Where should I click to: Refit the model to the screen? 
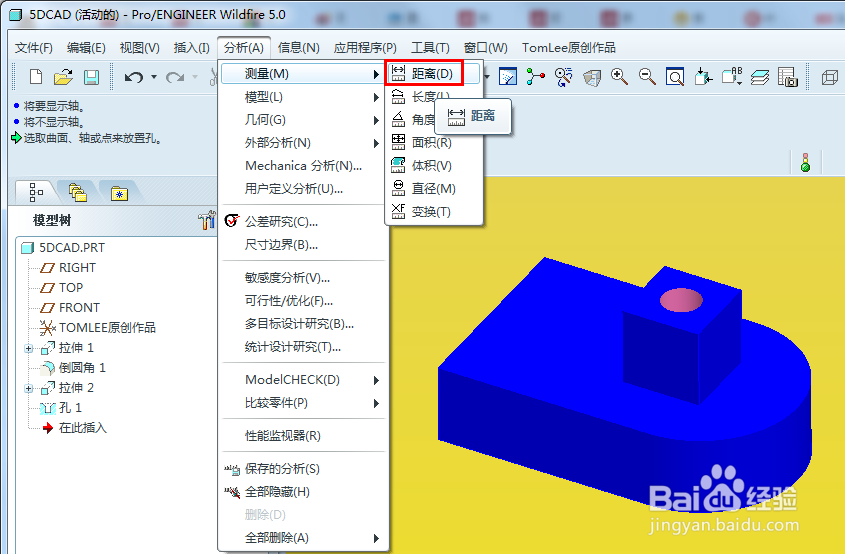pos(675,77)
